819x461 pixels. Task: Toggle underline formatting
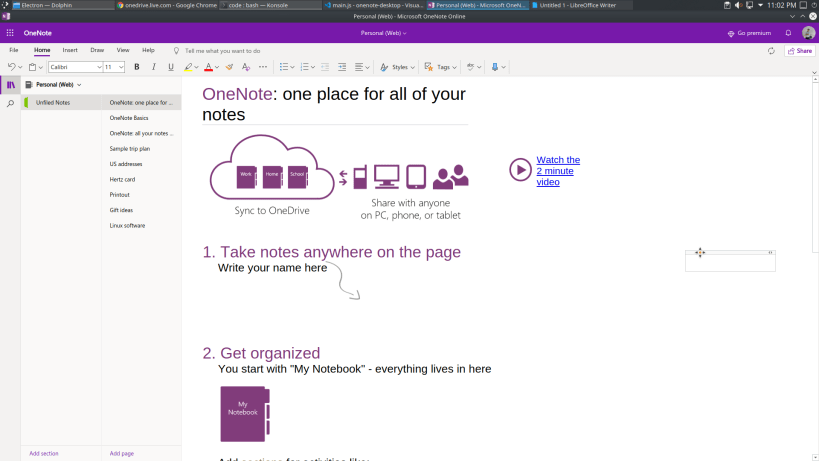click(x=171, y=67)
